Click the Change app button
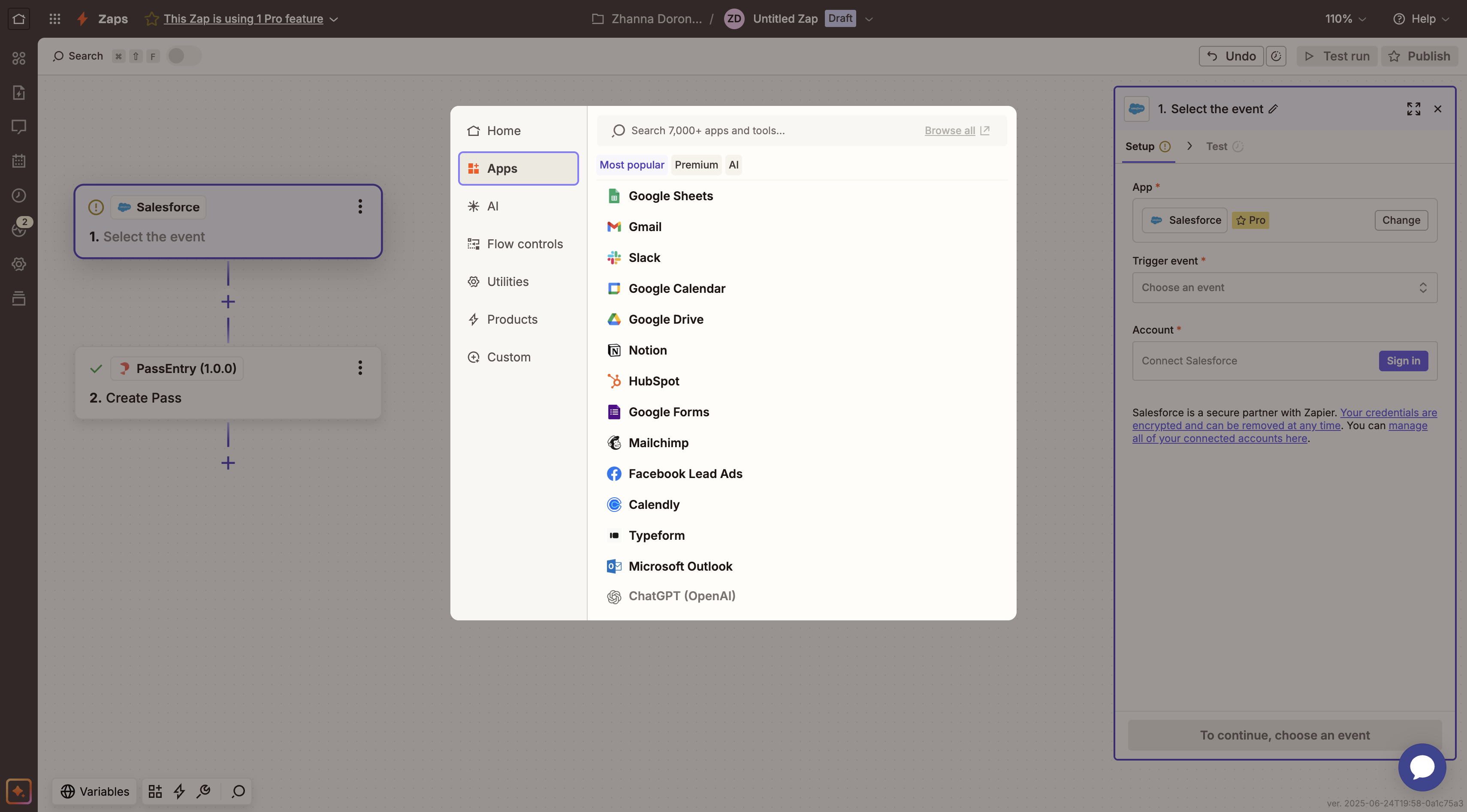Viewport: 1467px width, 812px height. (x=1401, y=220)
